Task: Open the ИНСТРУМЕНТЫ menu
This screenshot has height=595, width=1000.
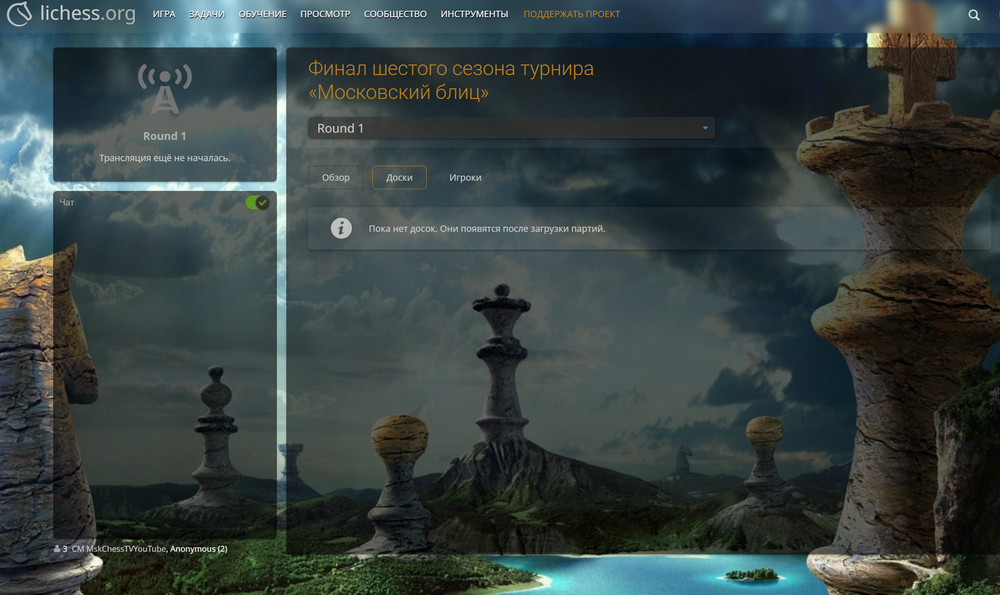Action: tap(474, 14)
